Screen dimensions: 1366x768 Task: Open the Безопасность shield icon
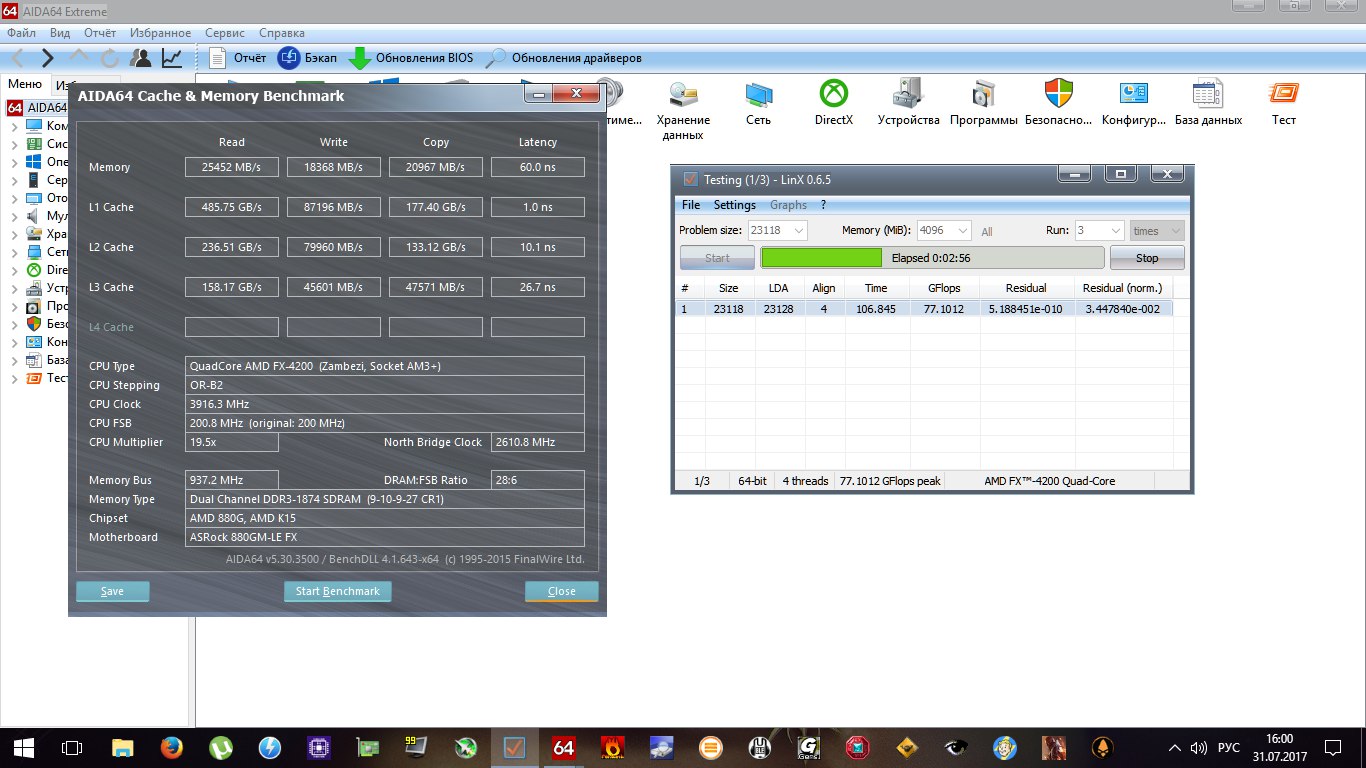click(1059, 103)
